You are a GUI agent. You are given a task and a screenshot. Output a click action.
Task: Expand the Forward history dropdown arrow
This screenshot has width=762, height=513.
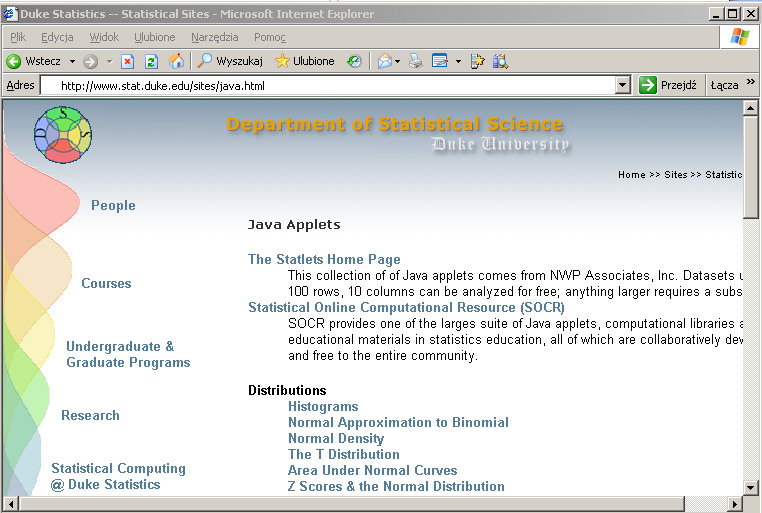pyautogui.click(x=109, y=62)
